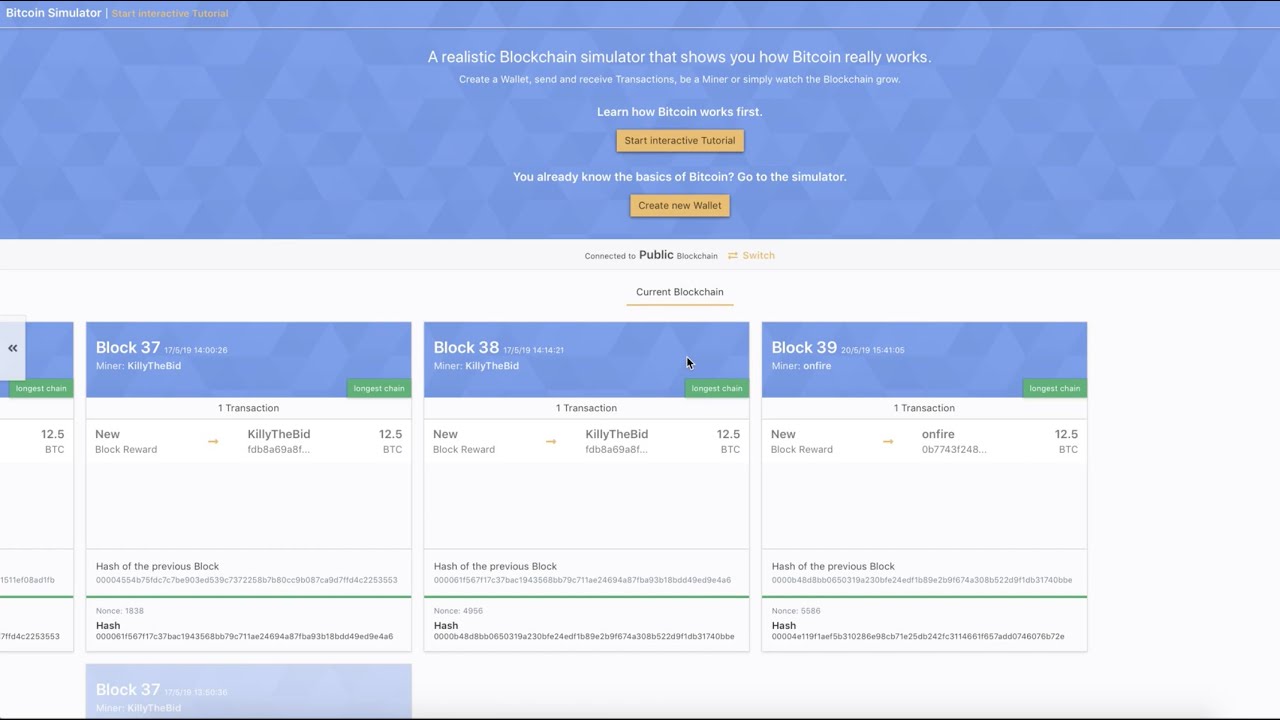Click longest chain badge on Block 39
The image size is (1280, 720).
(x=1055, y=388)
